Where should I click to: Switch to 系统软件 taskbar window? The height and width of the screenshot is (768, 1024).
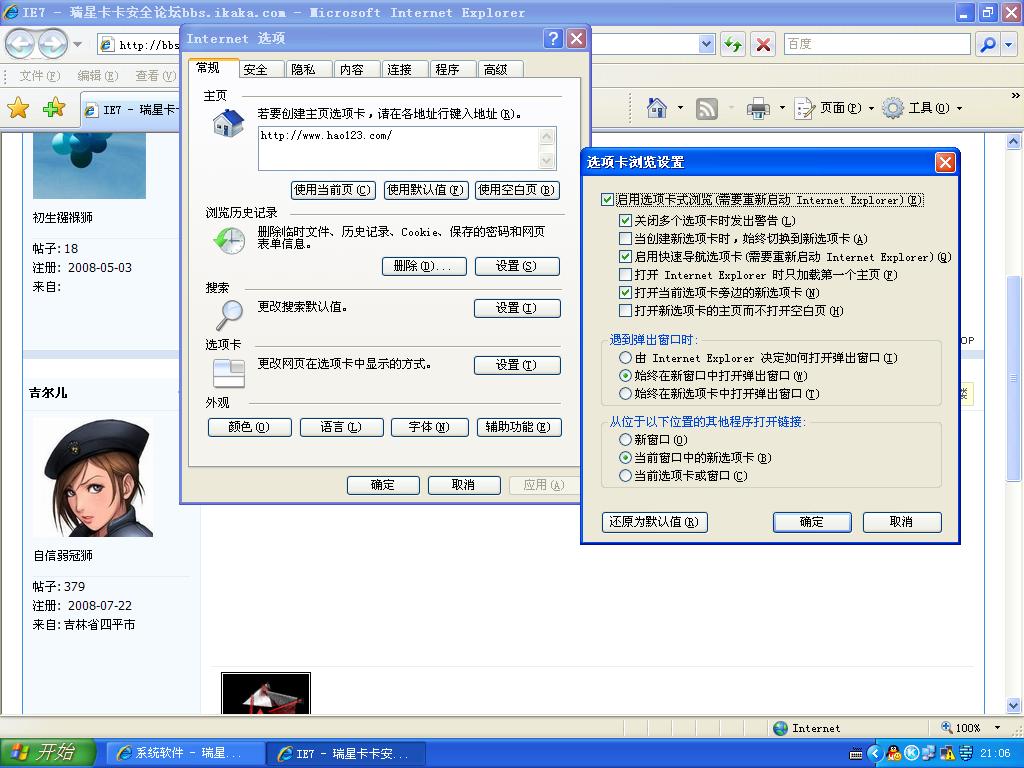pyautogui.click(x=185, y=753)
